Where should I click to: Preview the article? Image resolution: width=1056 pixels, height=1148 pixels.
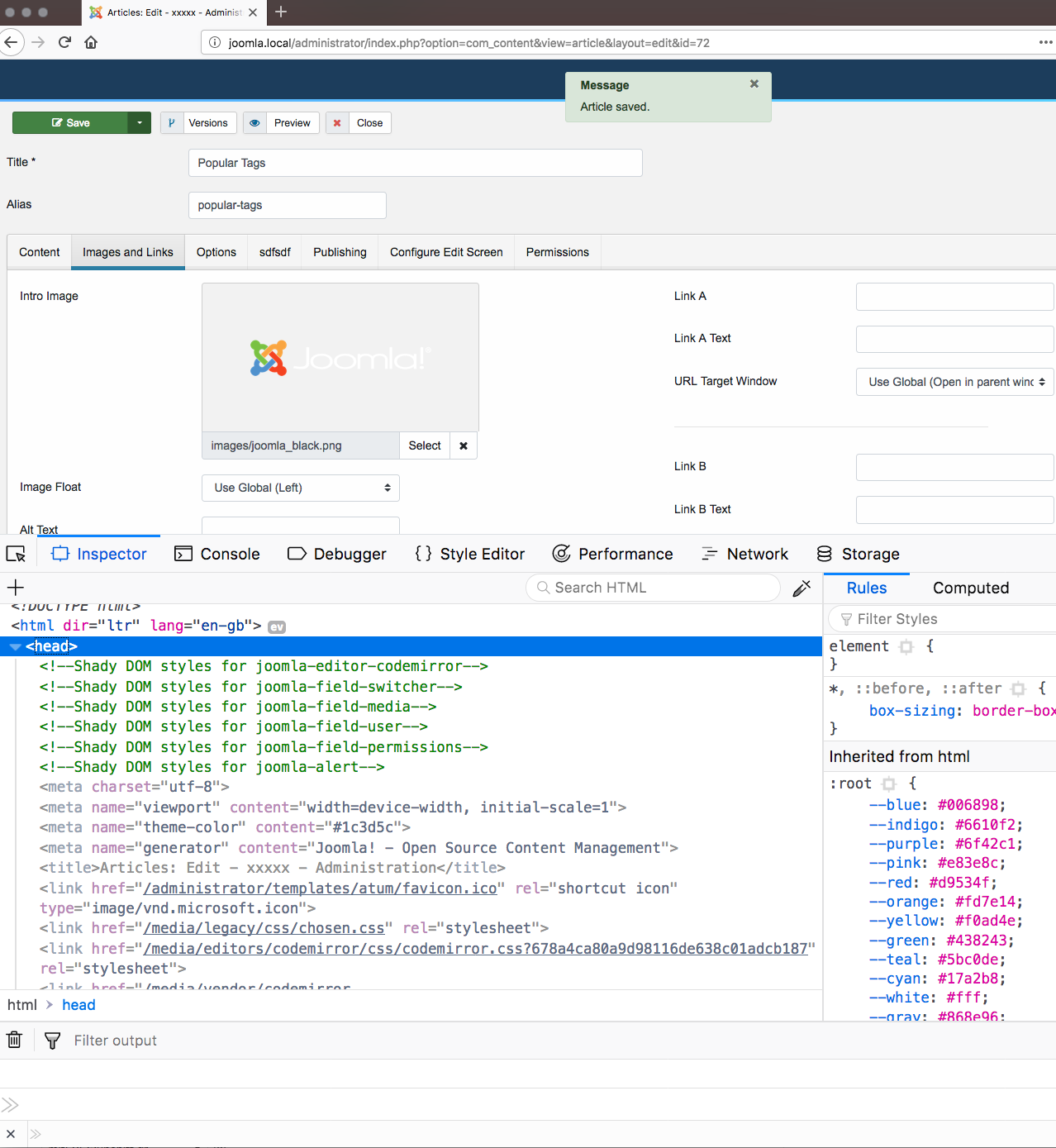coord(281,122)
